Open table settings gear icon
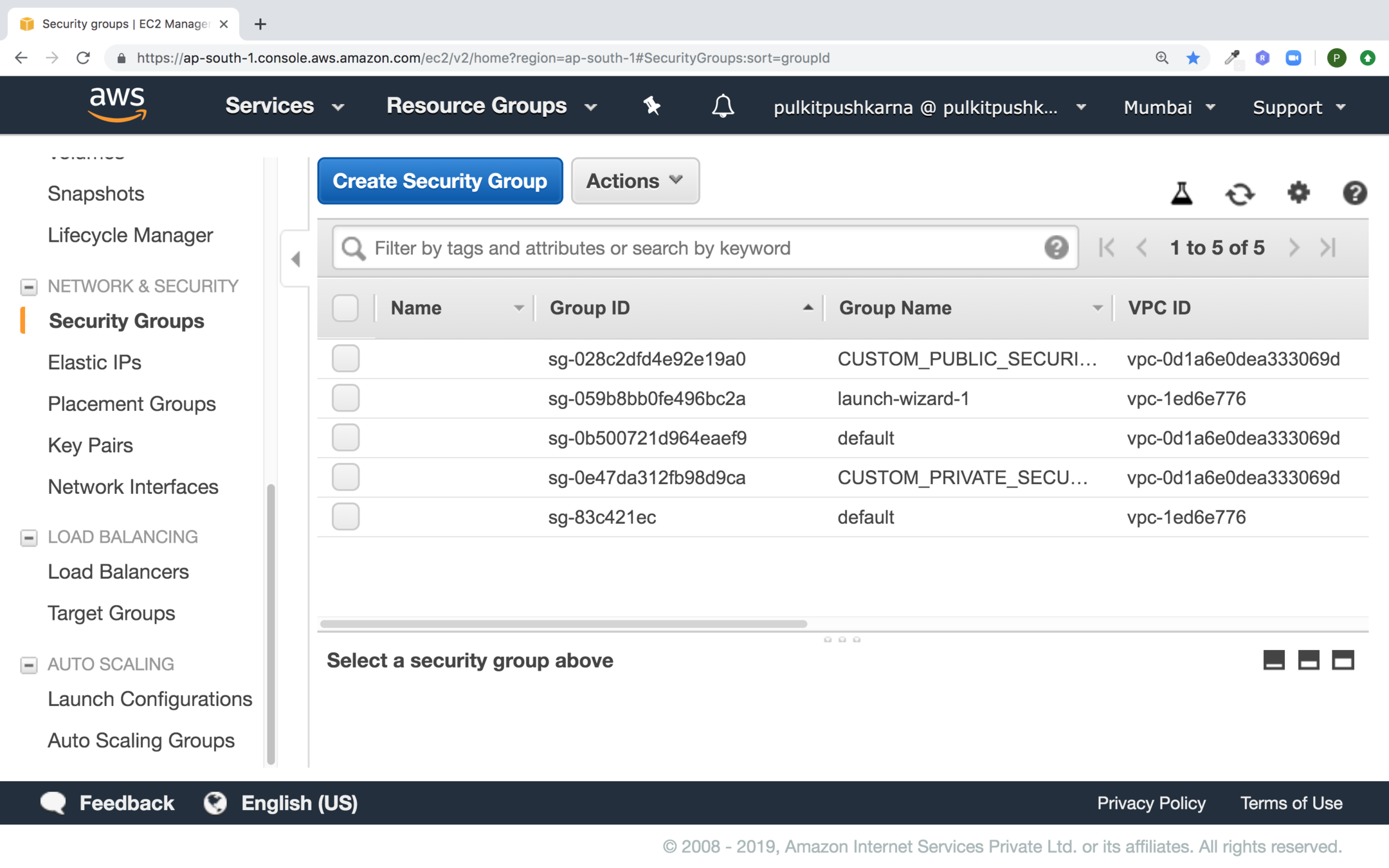This screenshot has width=1389, height=868. point(1298,192)
